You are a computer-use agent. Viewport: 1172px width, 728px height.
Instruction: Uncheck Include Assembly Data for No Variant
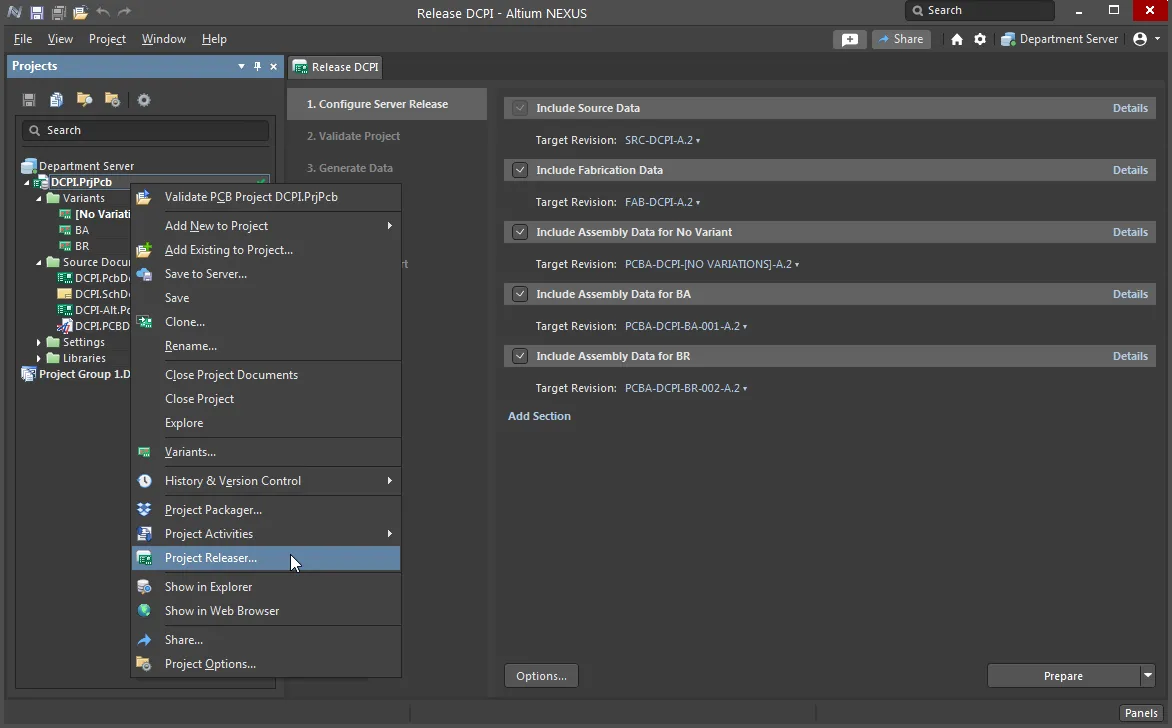(519, 232)
